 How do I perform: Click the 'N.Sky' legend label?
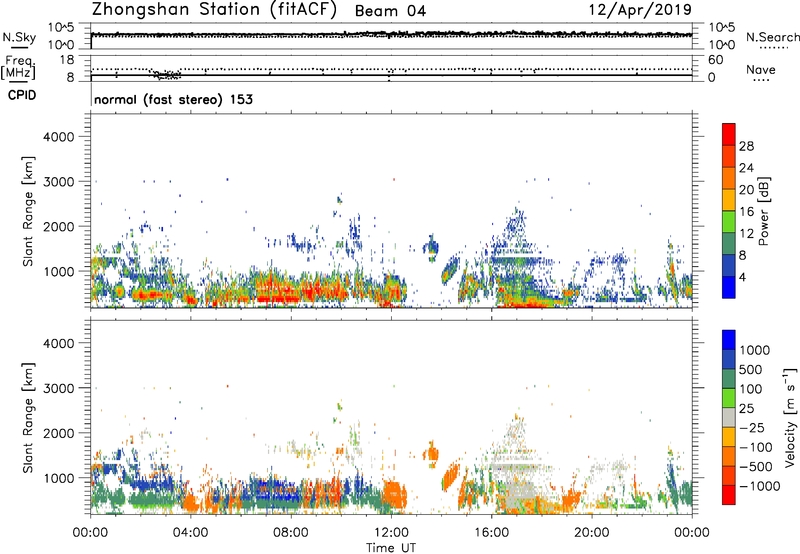[x=19, y=38]
